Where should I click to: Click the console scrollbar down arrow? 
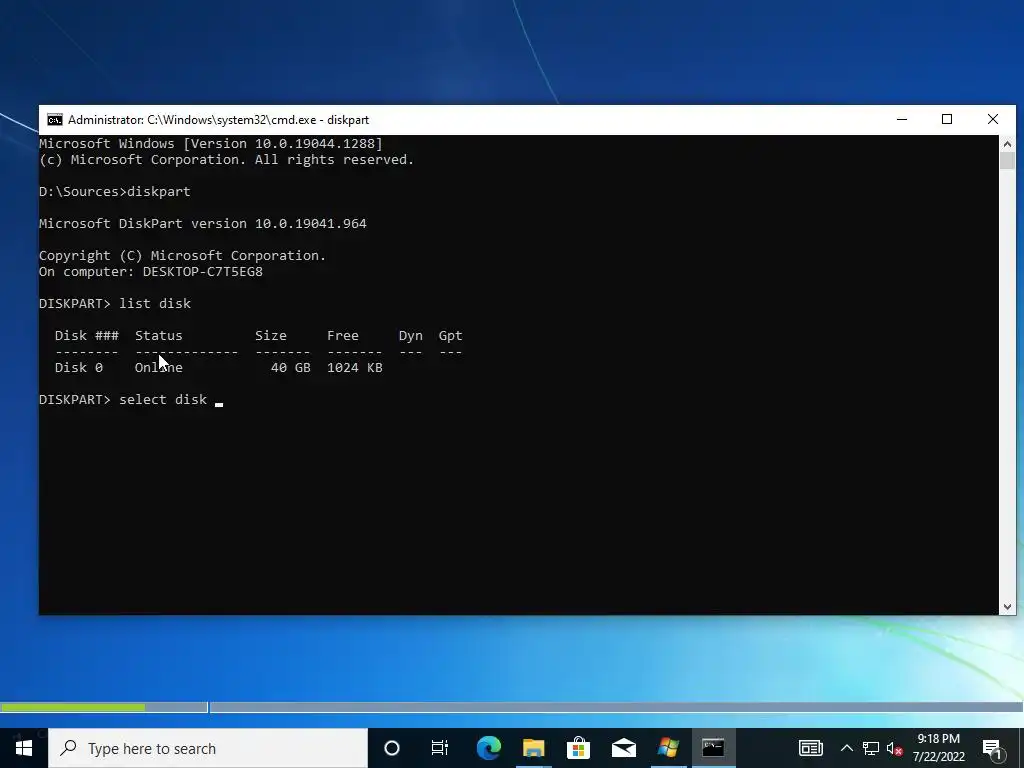coord(1007,607)
